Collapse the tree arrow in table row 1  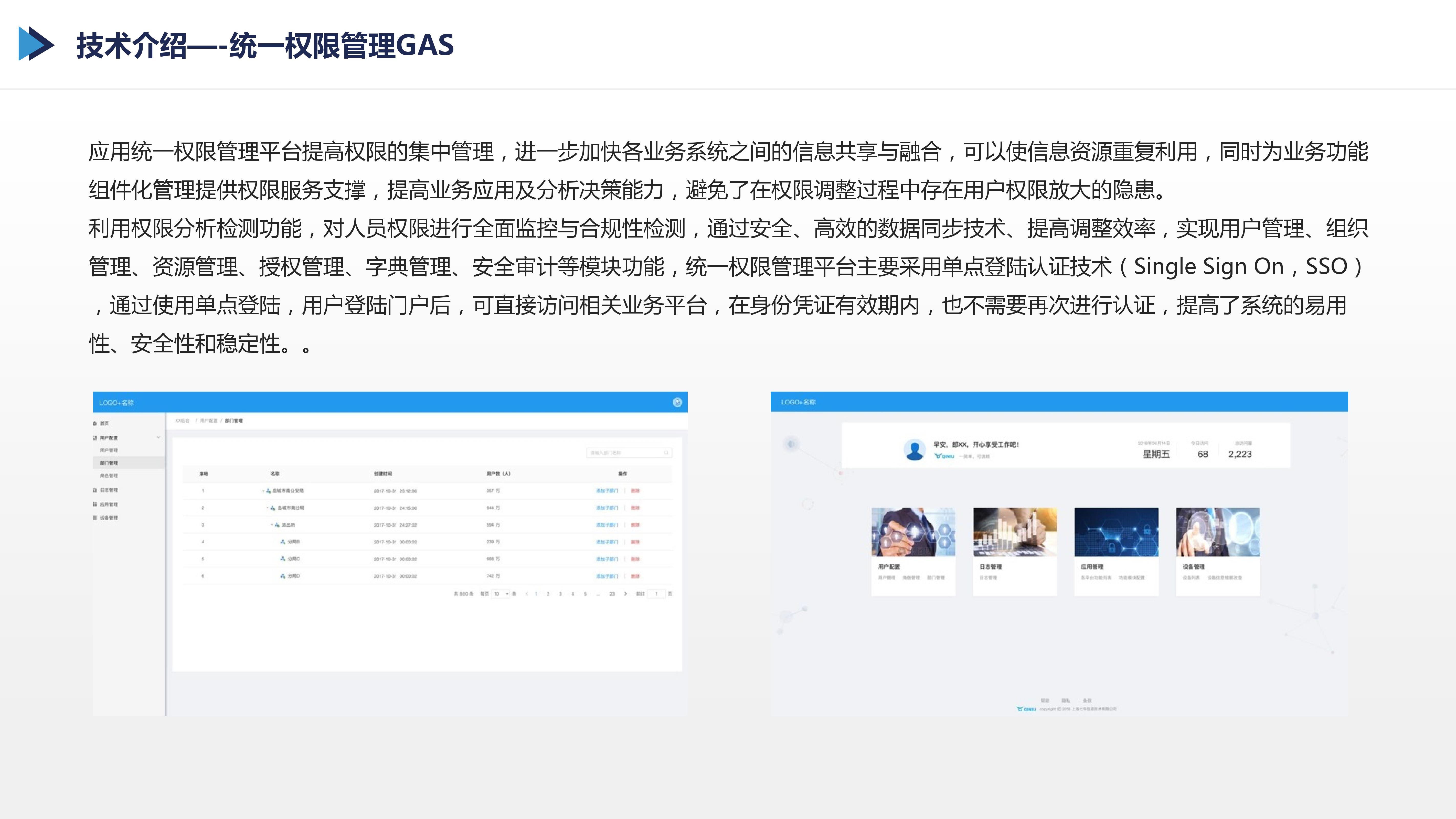point(263,491)
